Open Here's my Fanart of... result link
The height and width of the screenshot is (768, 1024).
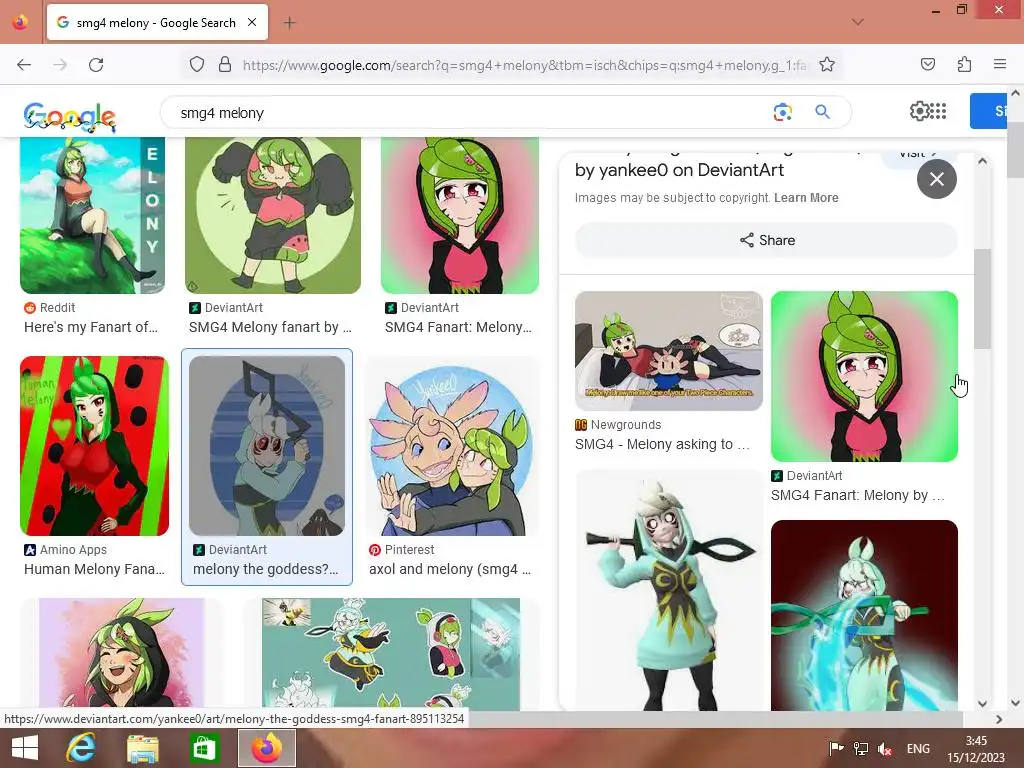pos(91,327)
